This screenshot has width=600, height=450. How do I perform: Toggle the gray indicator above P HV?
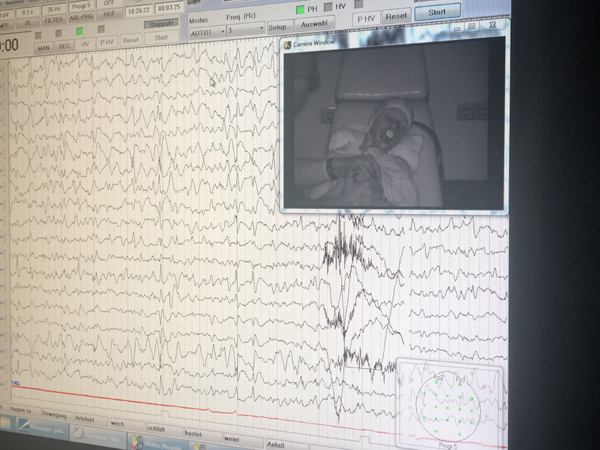tap(101, 29)
